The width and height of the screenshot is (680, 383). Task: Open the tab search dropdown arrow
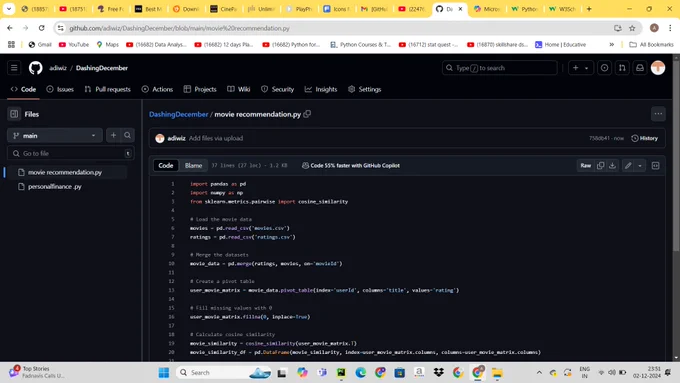(9, 9)
